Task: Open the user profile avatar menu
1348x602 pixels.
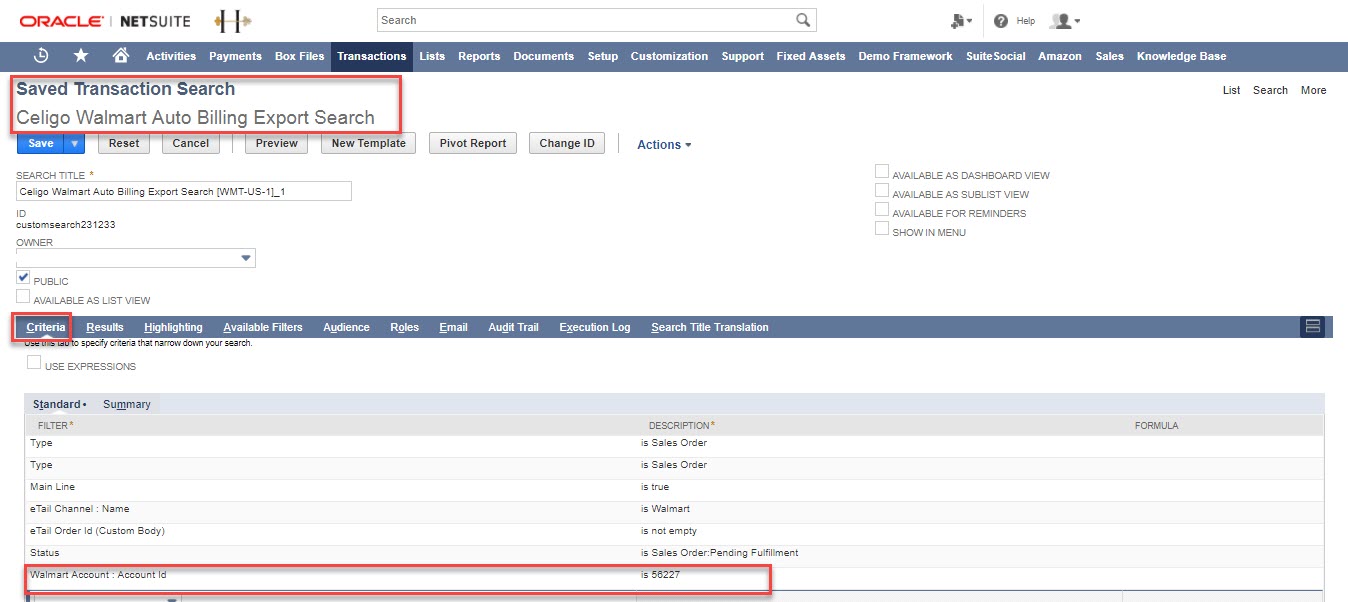Action: (1064, 20)
